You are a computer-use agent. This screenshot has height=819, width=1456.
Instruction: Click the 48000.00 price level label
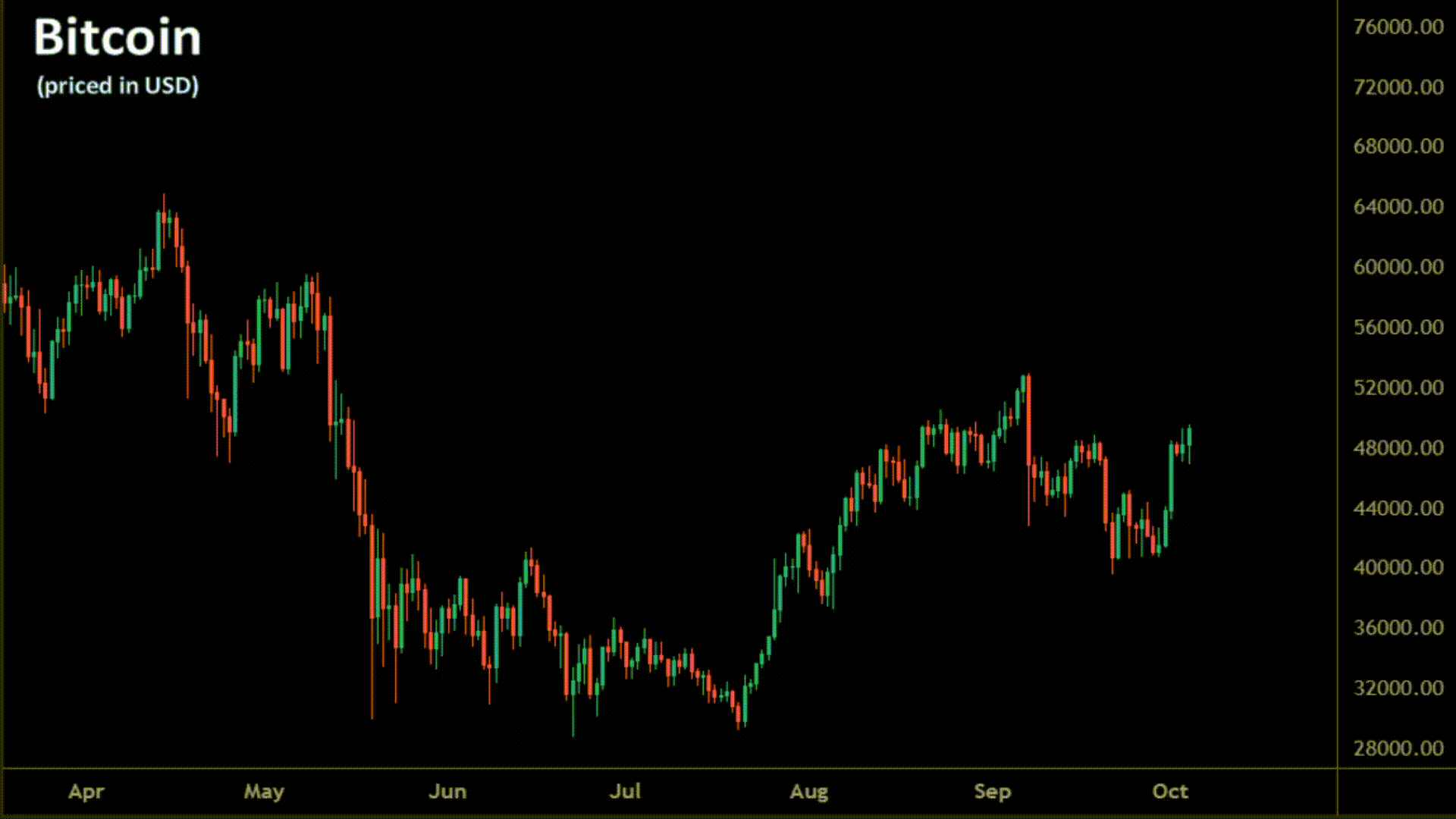pyautogui.click(x=1398, y=448)
